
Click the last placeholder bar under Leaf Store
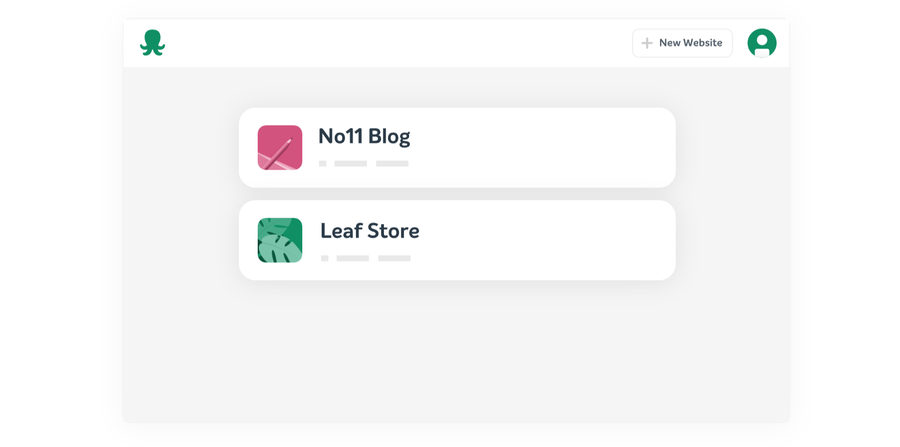[x=394, y=258]
